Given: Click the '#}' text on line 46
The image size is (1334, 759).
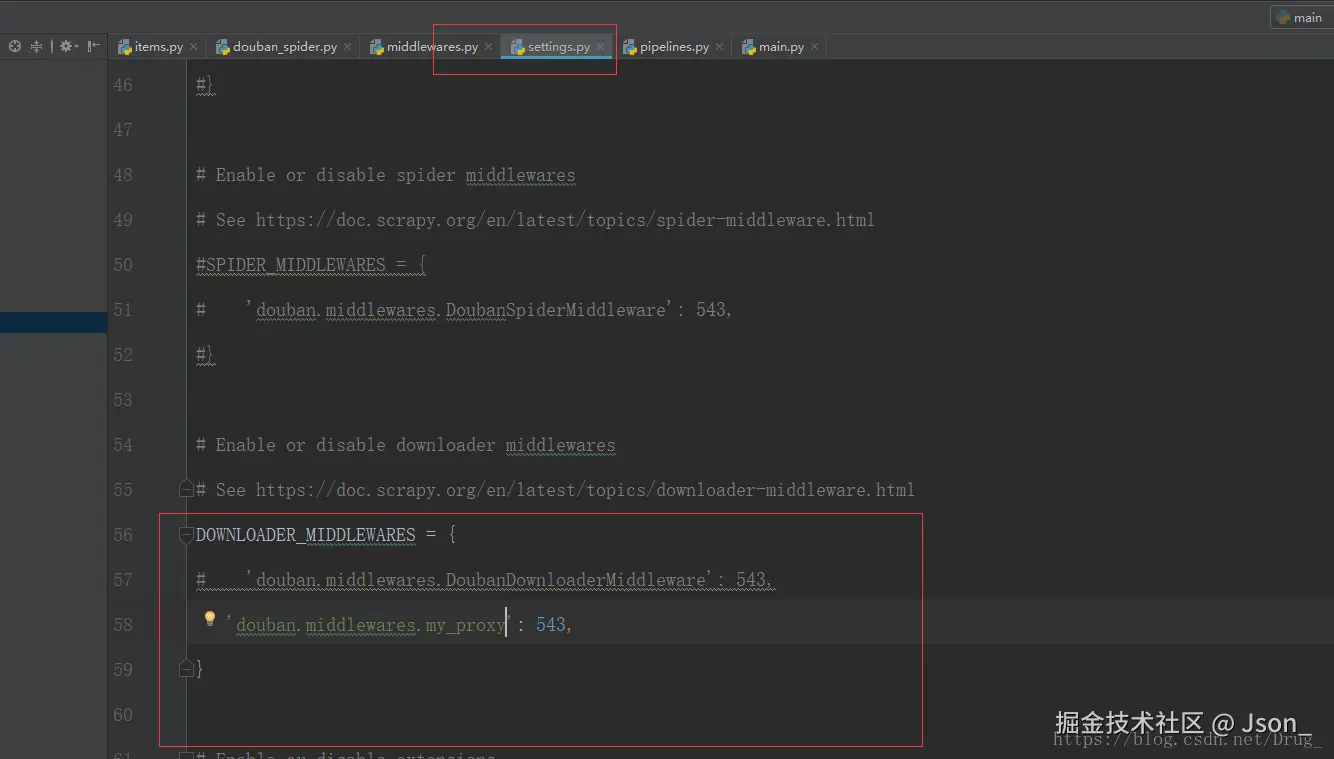Looking at the screenshot, I should coord(205,85).
